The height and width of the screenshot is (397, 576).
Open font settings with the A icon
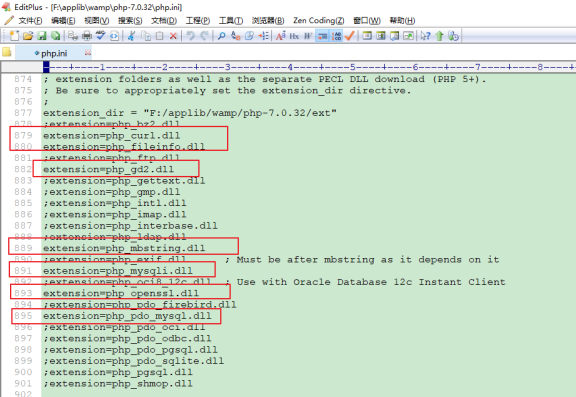point(281,36)
